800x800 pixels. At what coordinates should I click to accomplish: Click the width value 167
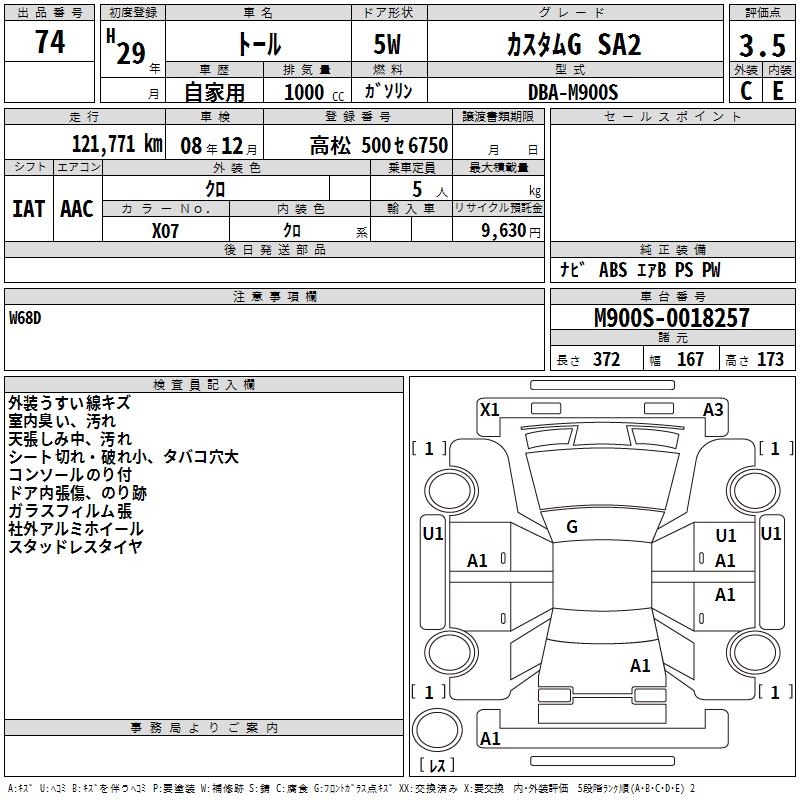pyautogui.click(x=690, y=359)
